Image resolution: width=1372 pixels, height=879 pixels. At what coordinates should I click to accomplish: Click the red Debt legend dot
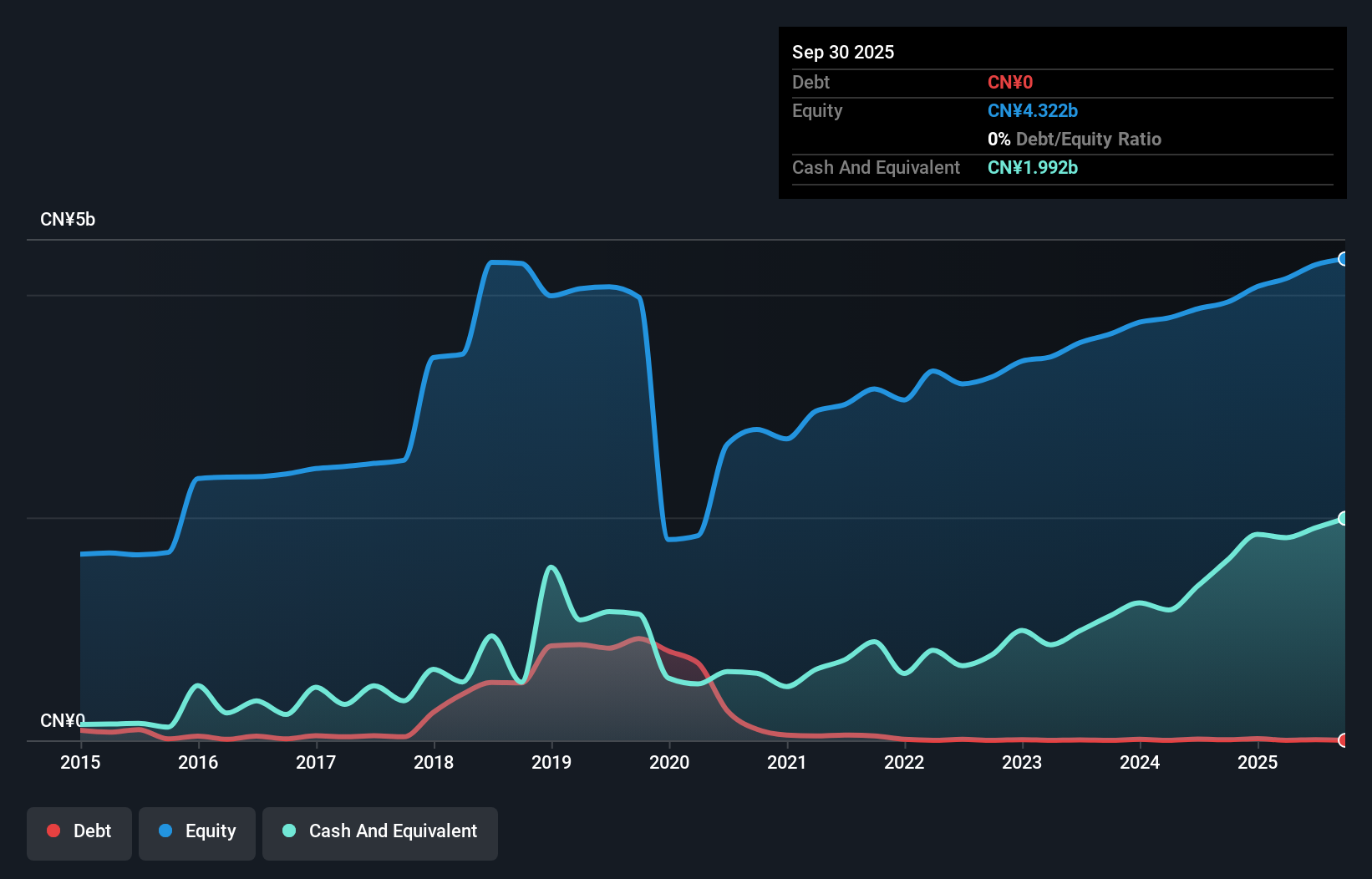pos(53,831)
